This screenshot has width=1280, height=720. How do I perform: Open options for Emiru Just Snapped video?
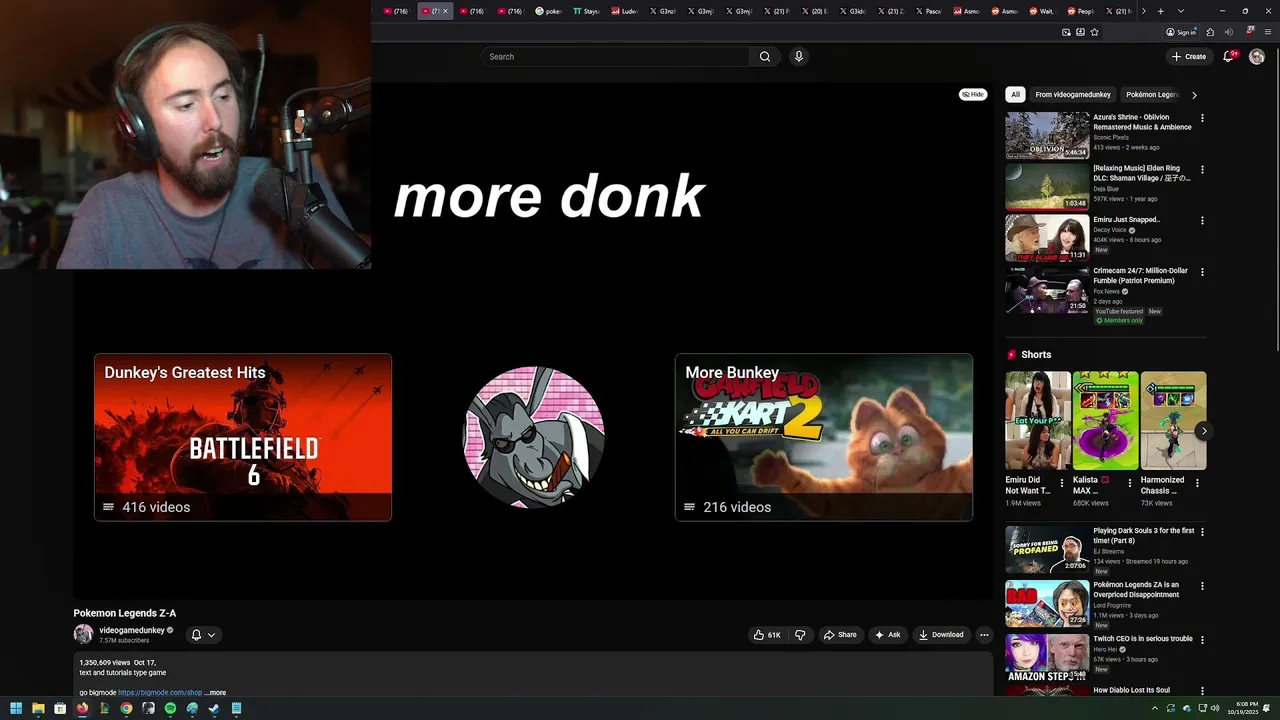[x=1202, y=220]
